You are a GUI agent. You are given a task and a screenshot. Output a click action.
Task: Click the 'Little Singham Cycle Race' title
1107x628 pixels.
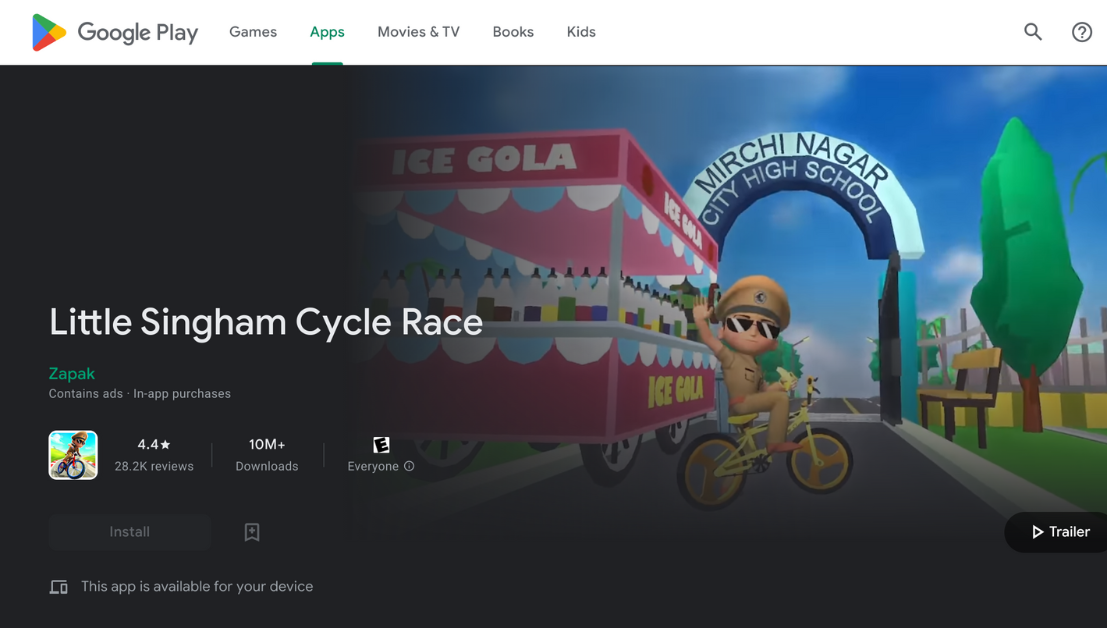(x=265, y=322)
